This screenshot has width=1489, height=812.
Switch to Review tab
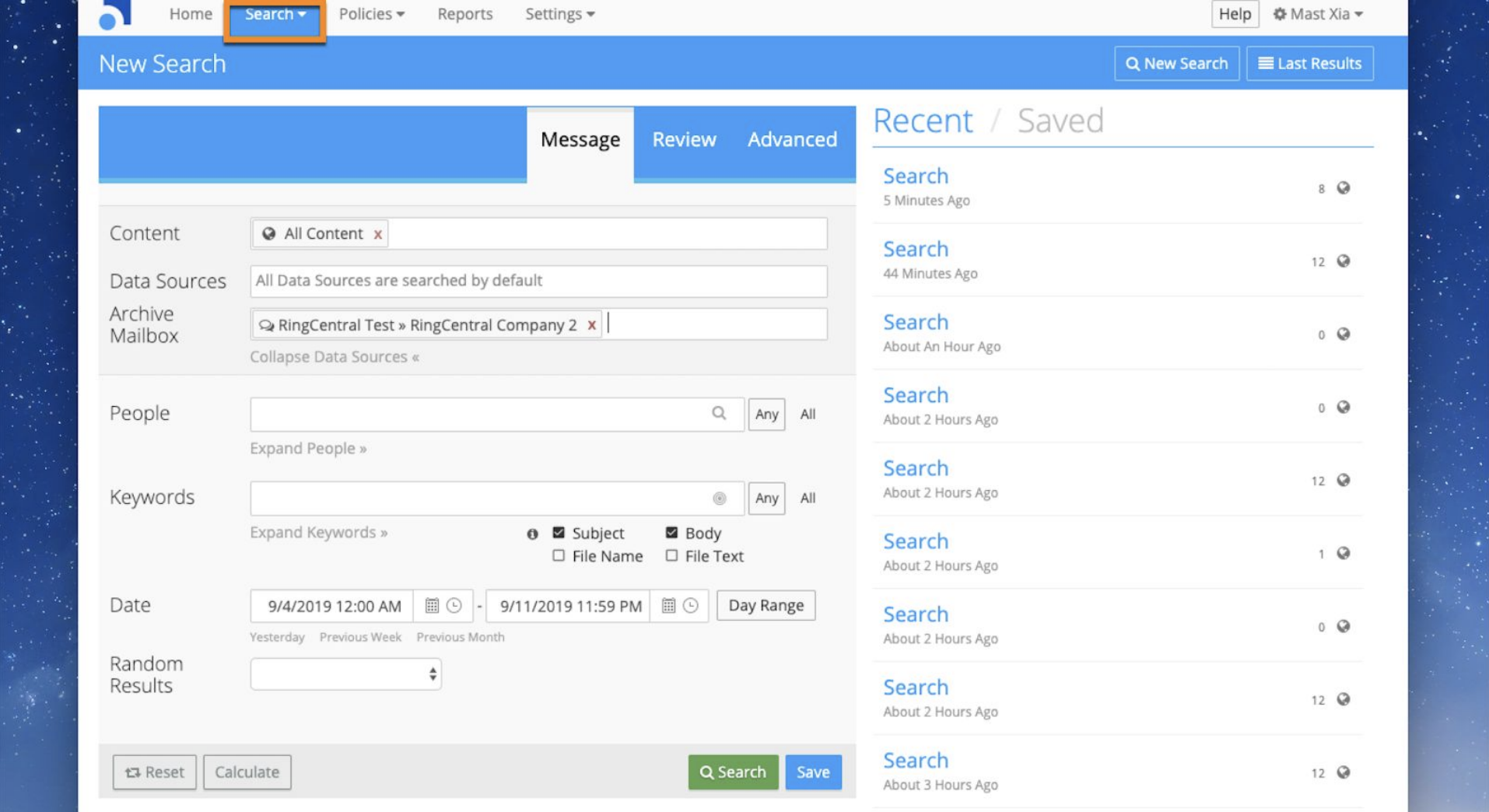point(684,139)
